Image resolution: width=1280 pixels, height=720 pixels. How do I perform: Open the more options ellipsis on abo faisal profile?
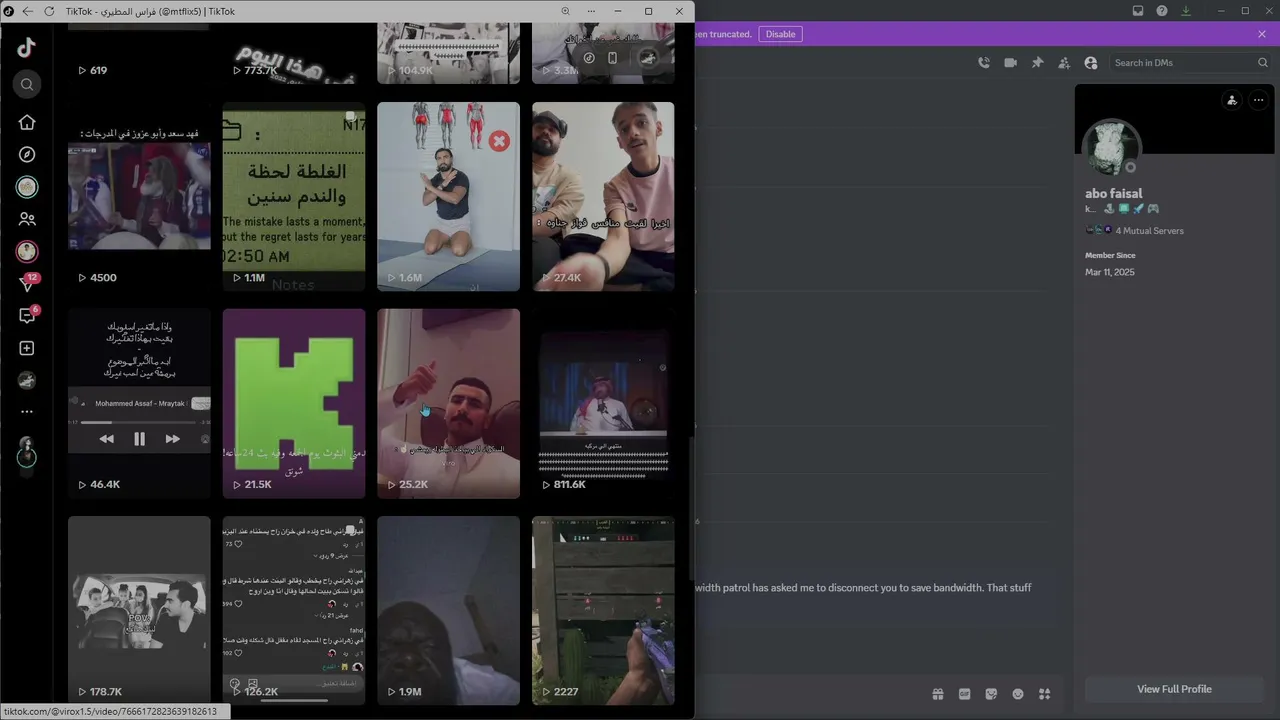coord(1258,100)
